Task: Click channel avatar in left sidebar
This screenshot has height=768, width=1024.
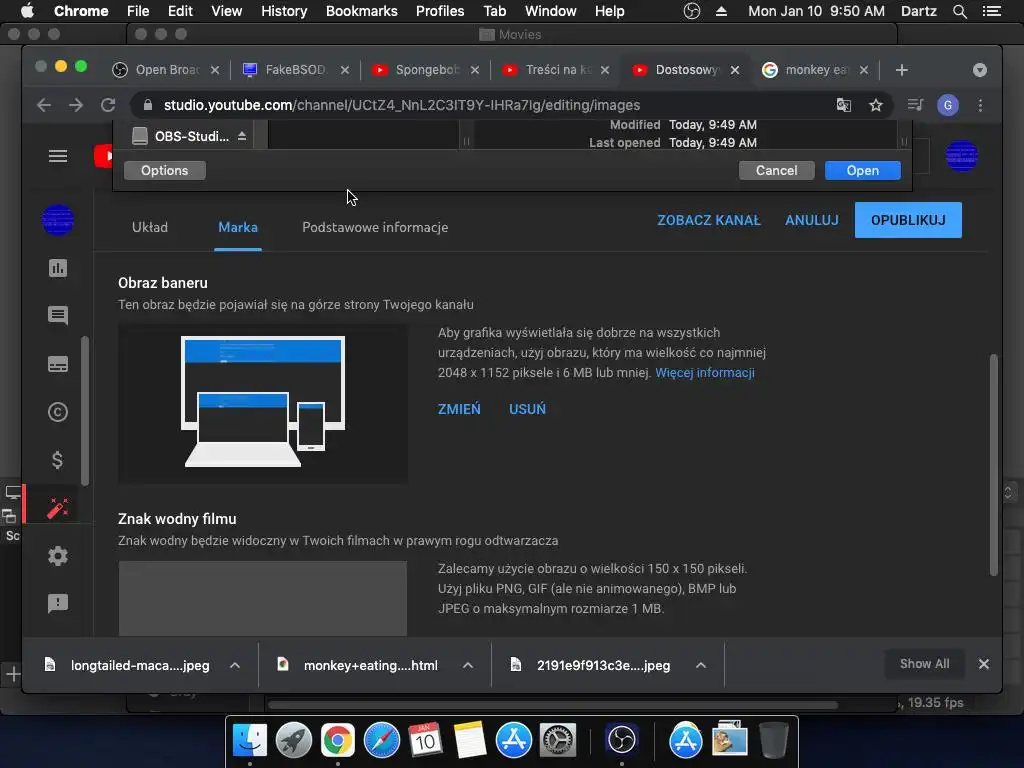Action: pos(58,220)
